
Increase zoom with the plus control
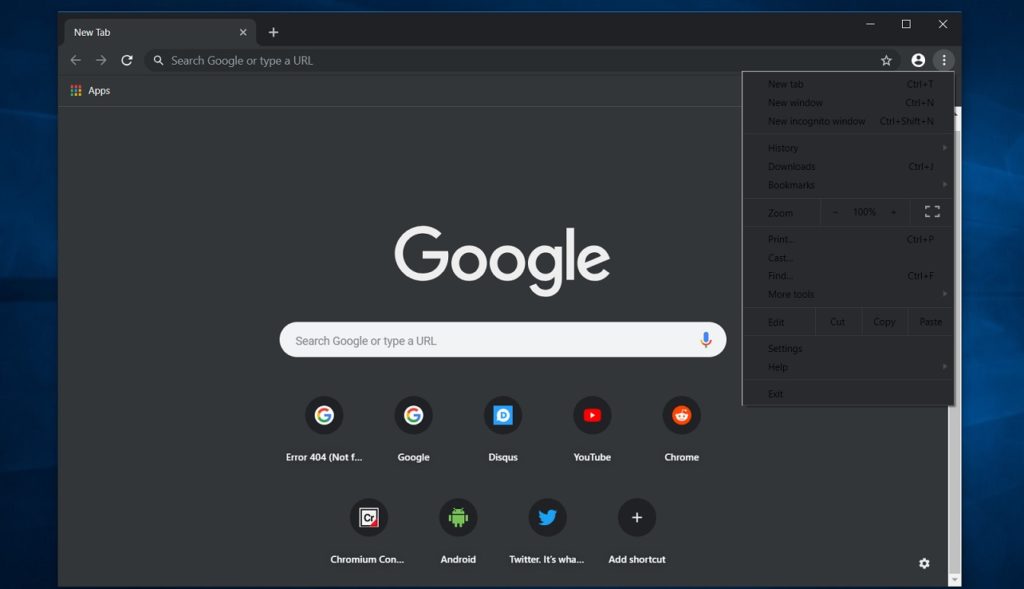(895, 211)
